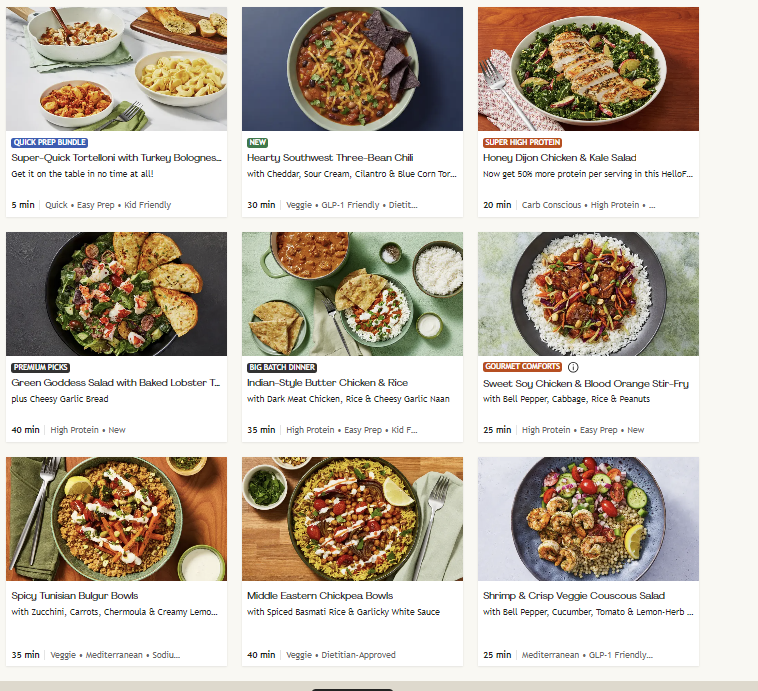Click the Middle Eastern Chickpea Bowls photo
This screenshot has height=691, width=758.
coord(352,519)
